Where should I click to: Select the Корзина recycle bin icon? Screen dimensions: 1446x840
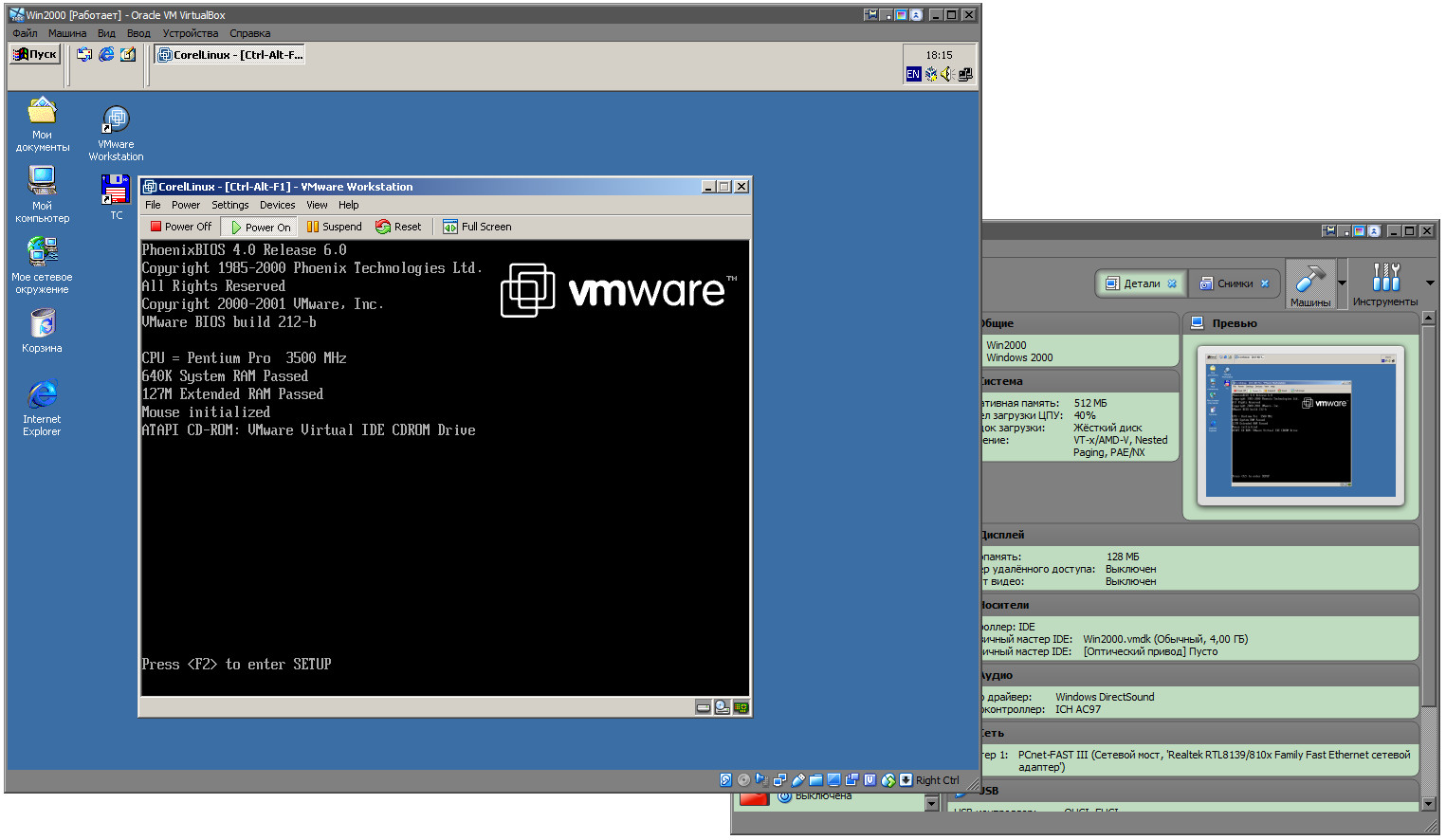(x=42, y=331)
